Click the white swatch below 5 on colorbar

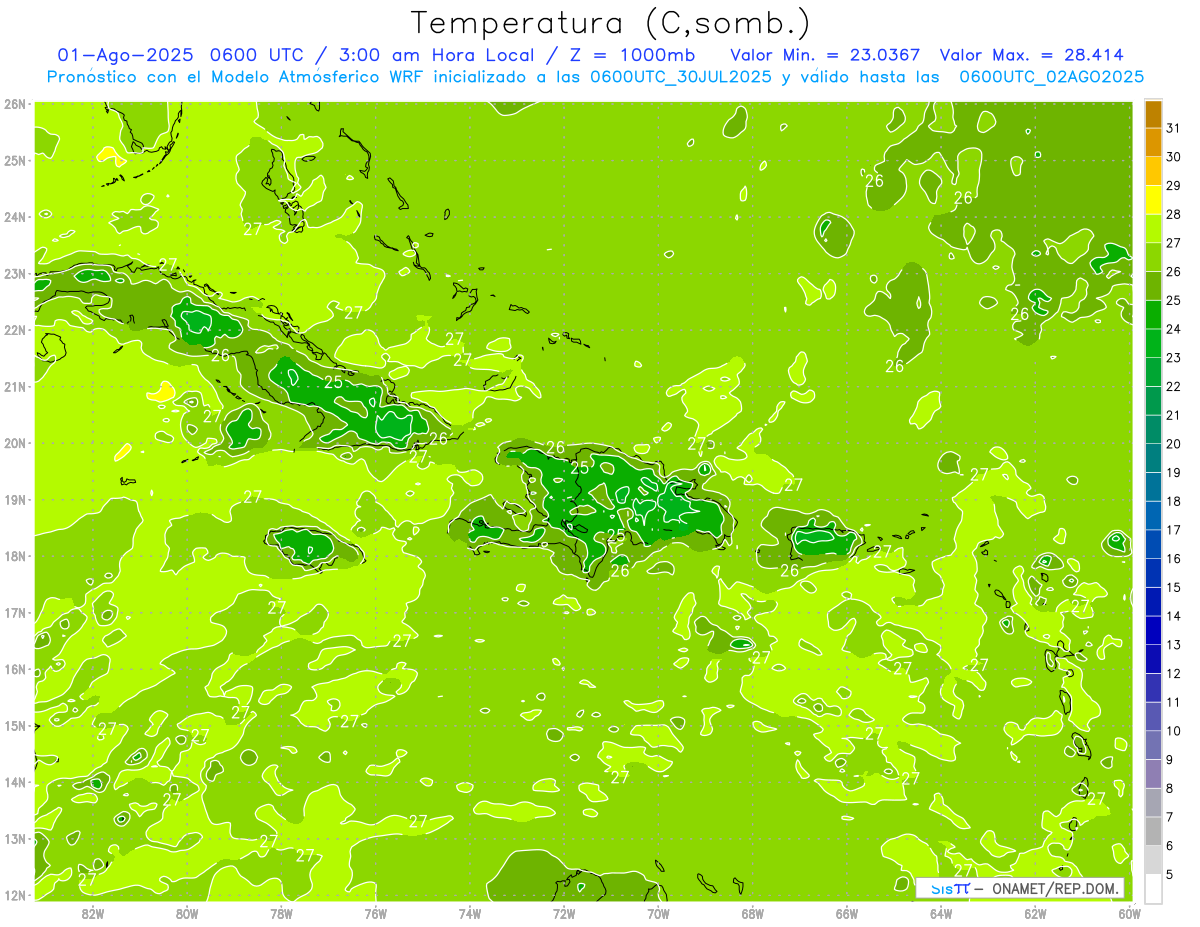point(1153,888)
